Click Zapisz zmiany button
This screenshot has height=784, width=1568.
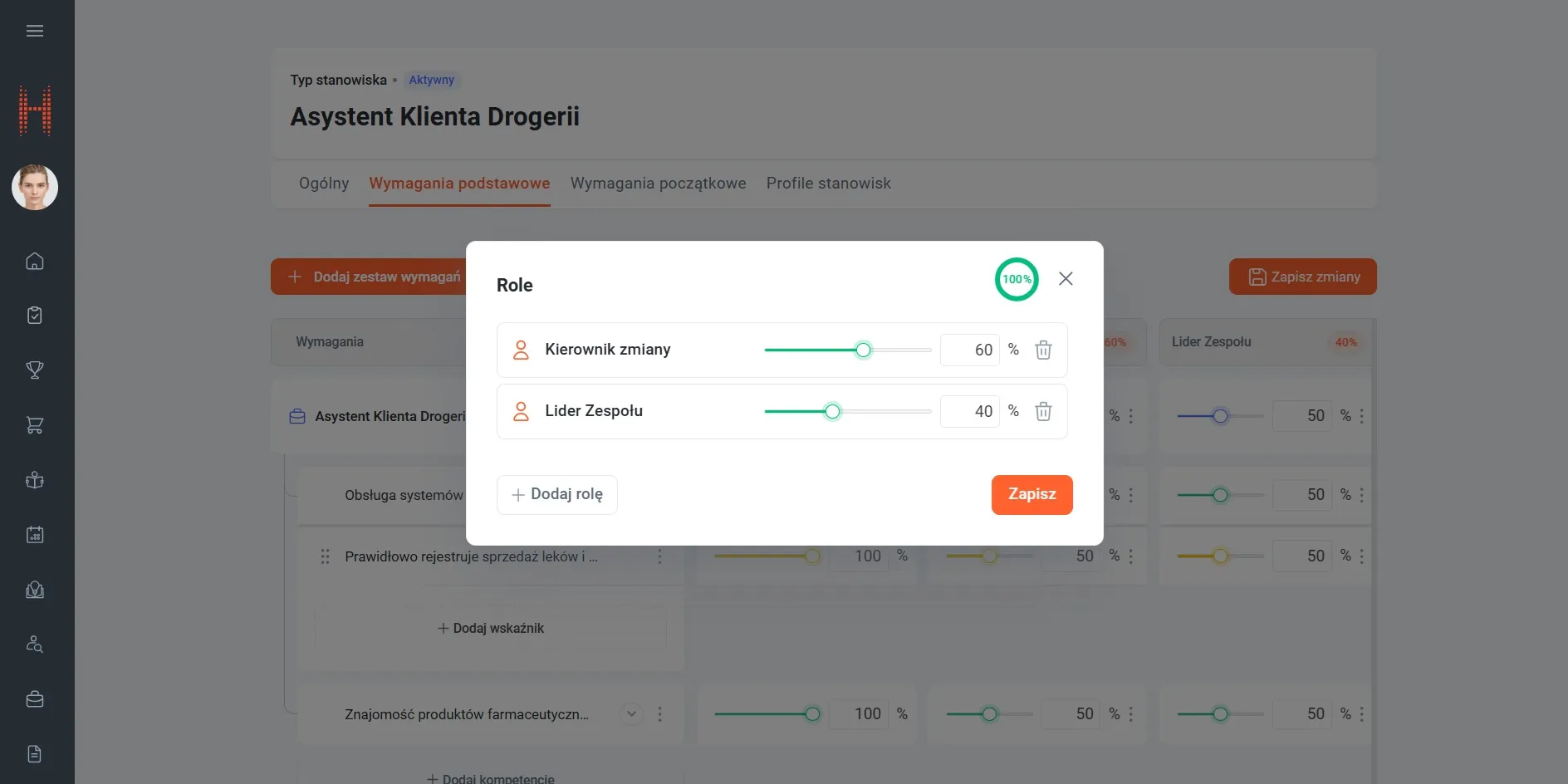pyautogui.click(x=1303, y=277)
